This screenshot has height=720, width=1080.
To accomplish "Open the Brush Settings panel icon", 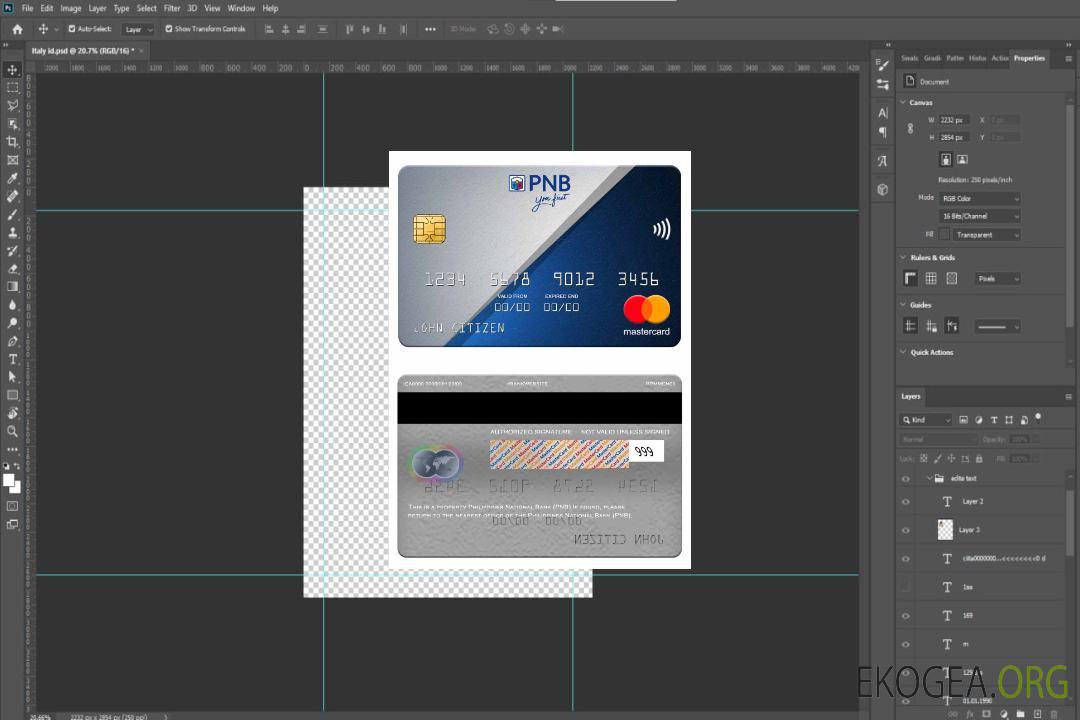I will 883,65.
